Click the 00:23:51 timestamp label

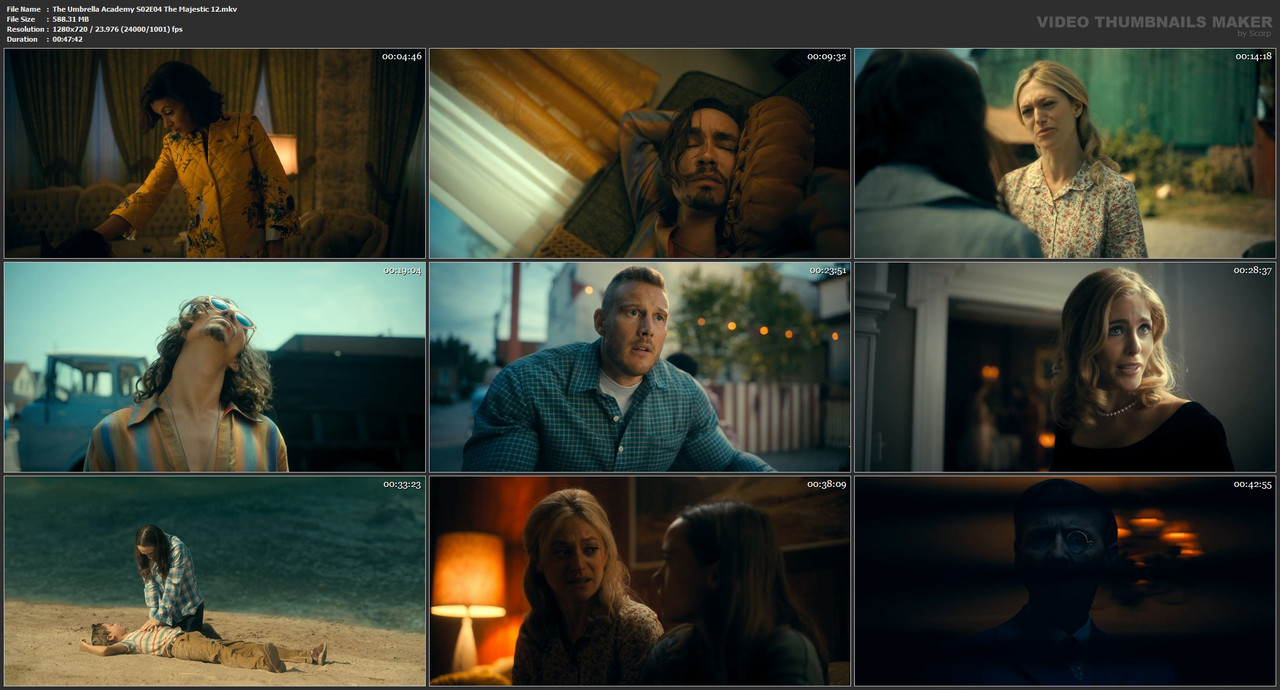click(827, 270)
